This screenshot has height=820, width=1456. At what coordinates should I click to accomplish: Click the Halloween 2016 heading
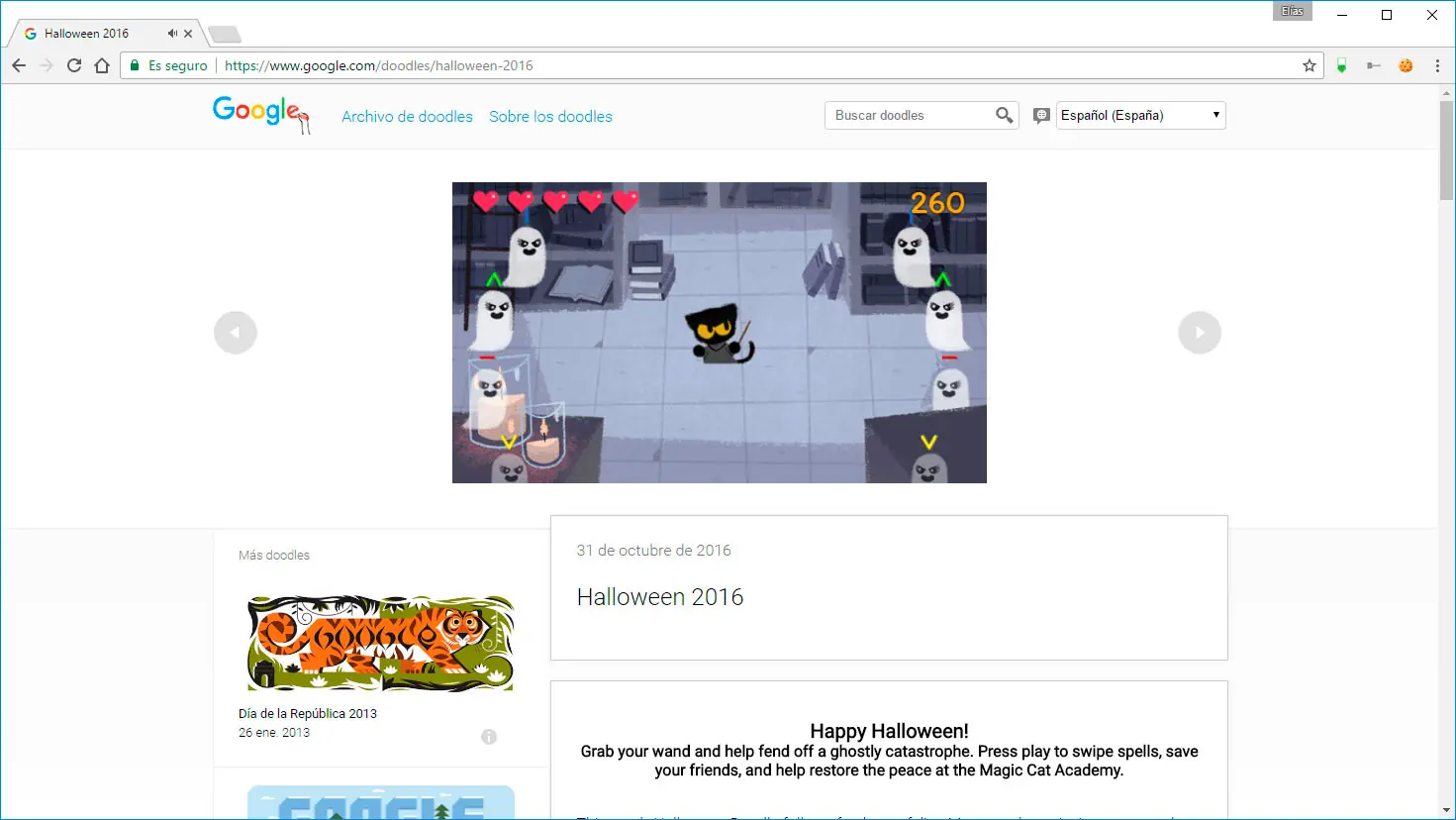[x=660, y=597]
